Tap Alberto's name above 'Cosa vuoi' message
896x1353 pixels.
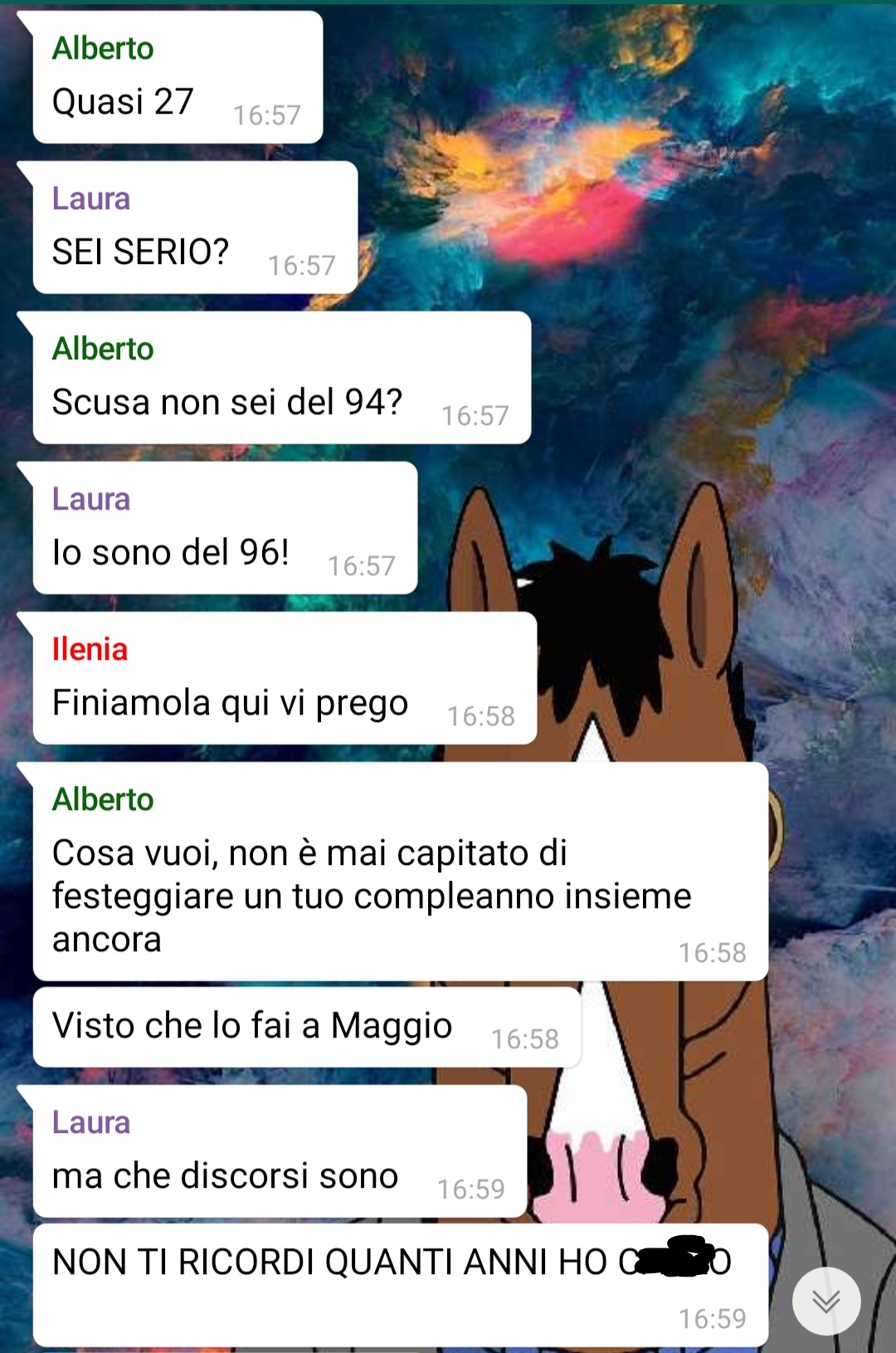pos(103,799)
